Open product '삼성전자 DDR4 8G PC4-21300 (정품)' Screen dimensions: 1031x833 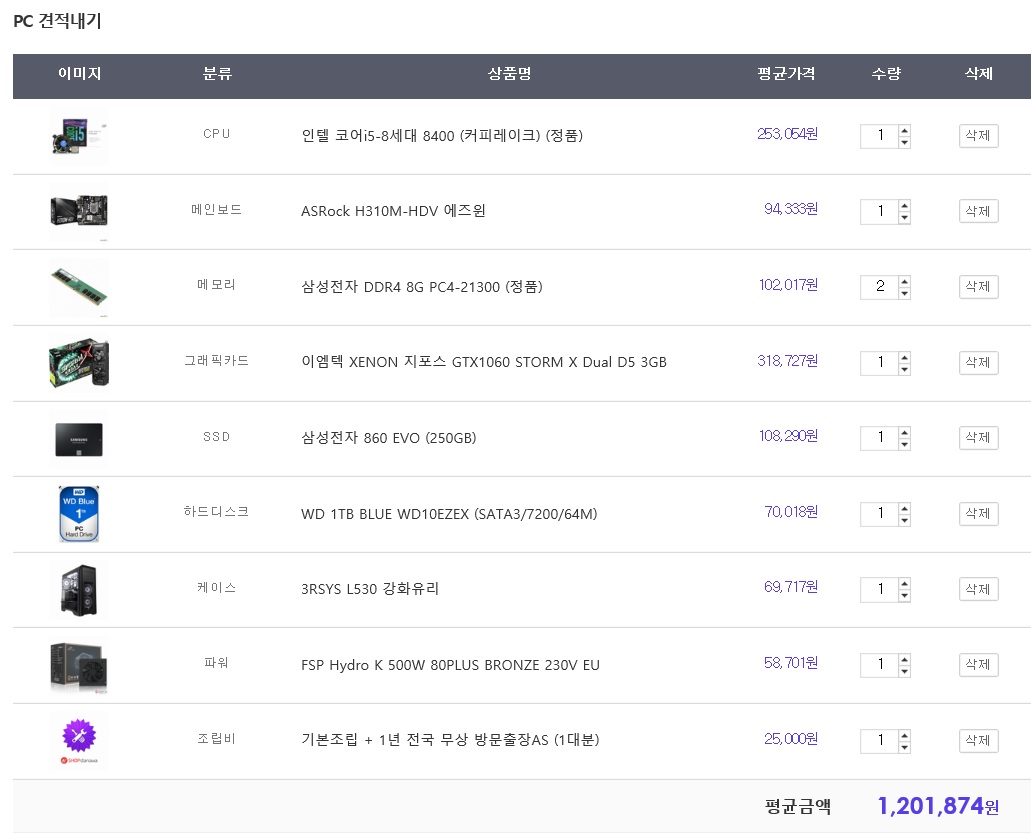coord(421,287)
